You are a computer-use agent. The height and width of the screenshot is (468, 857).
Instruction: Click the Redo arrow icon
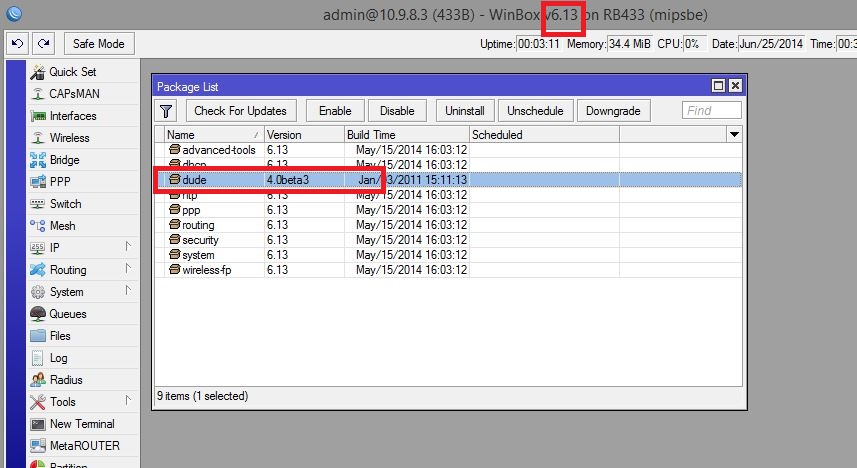[44, 44]
